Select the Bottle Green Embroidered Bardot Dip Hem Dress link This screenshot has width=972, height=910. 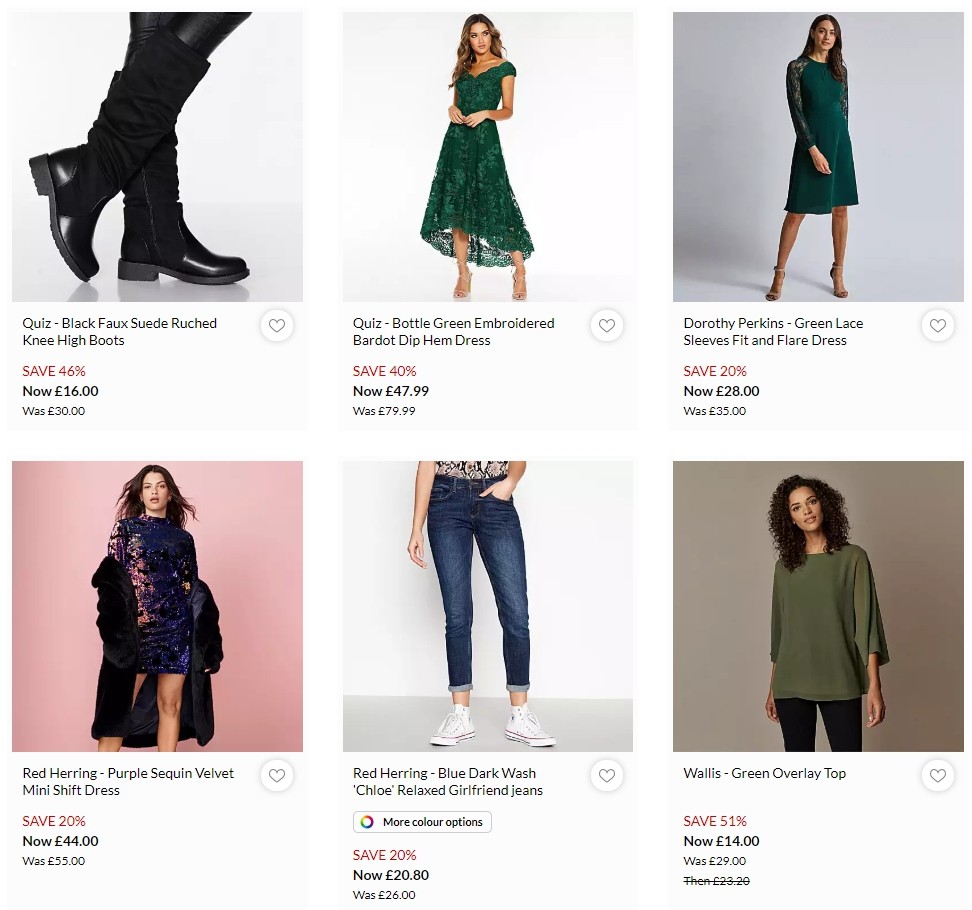453,332
